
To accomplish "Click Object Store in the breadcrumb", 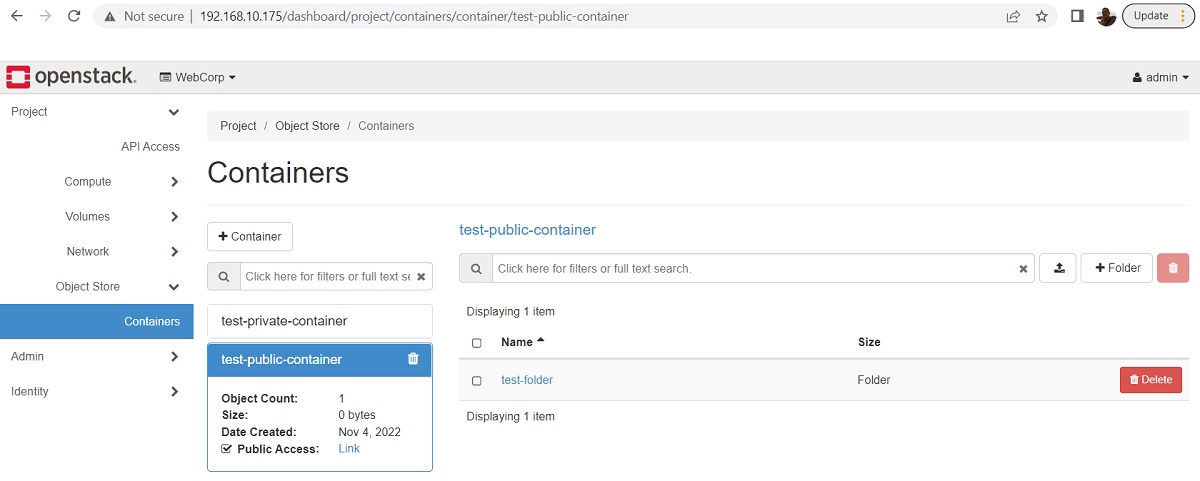I will [307, 126].
